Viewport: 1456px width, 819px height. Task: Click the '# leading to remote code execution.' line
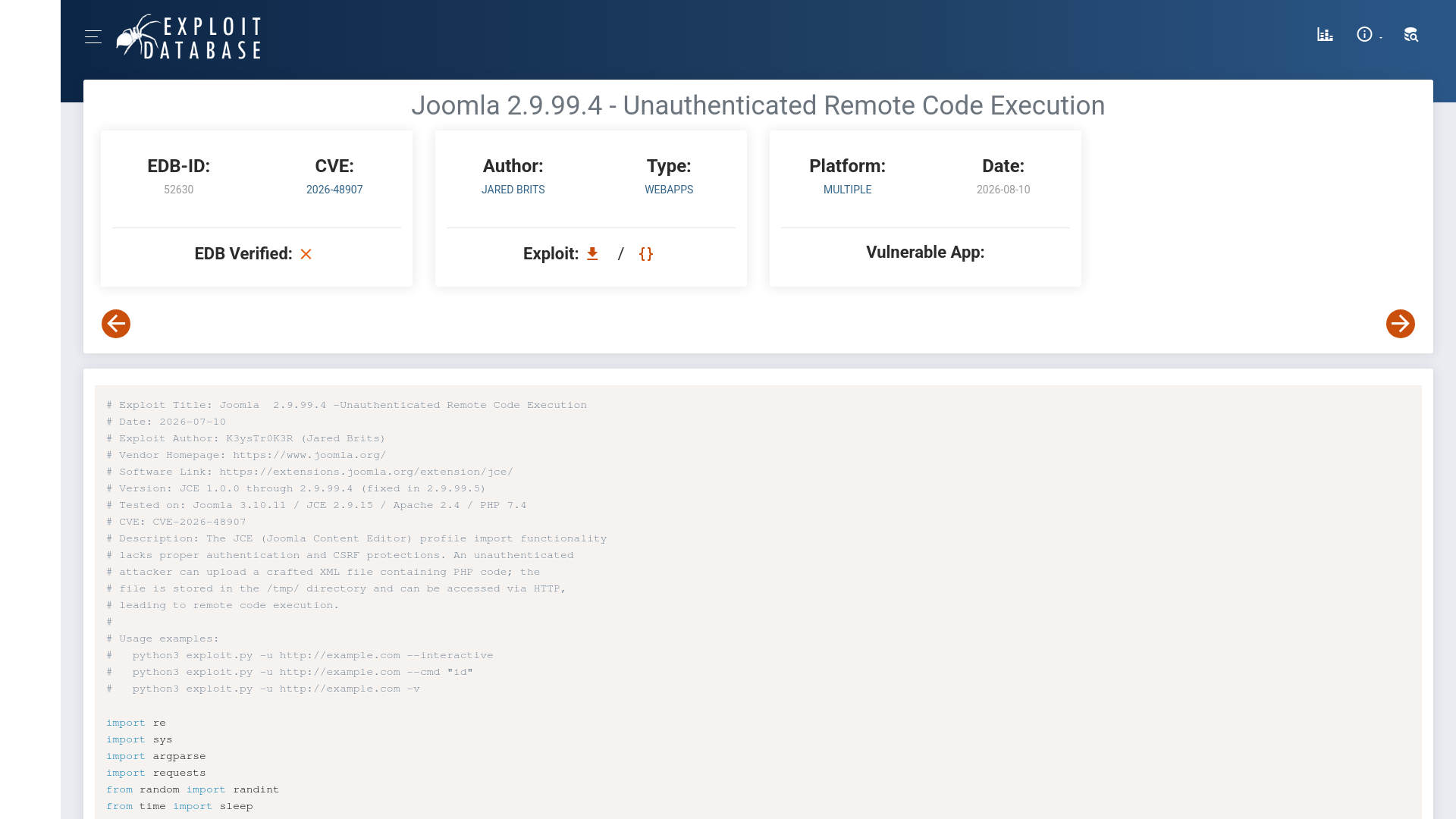coord(223,605)
